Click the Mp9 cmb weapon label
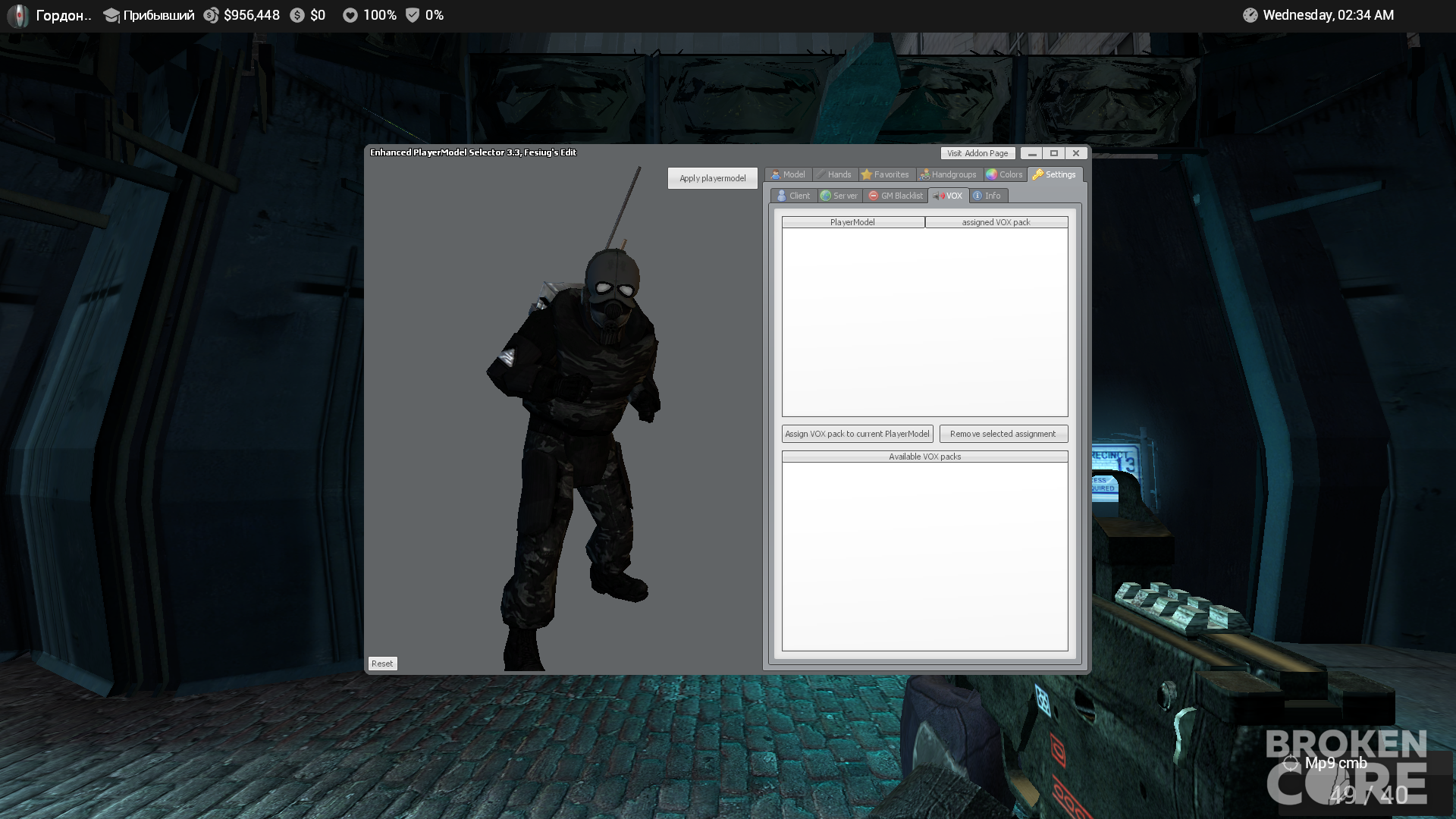The height and width of the screenshot is (819, 1456). point(1335,763)
